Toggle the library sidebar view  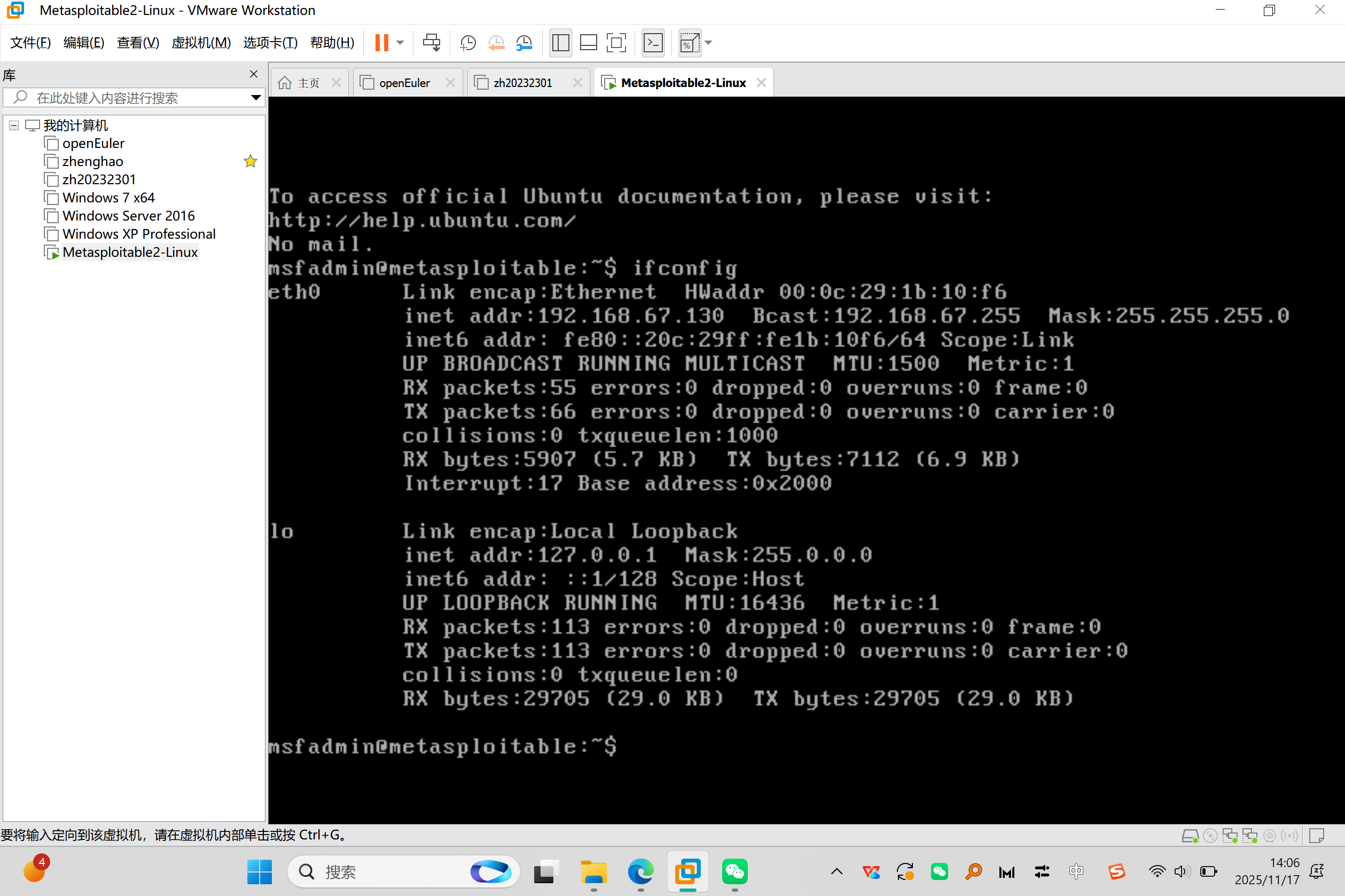pos(561,43)
